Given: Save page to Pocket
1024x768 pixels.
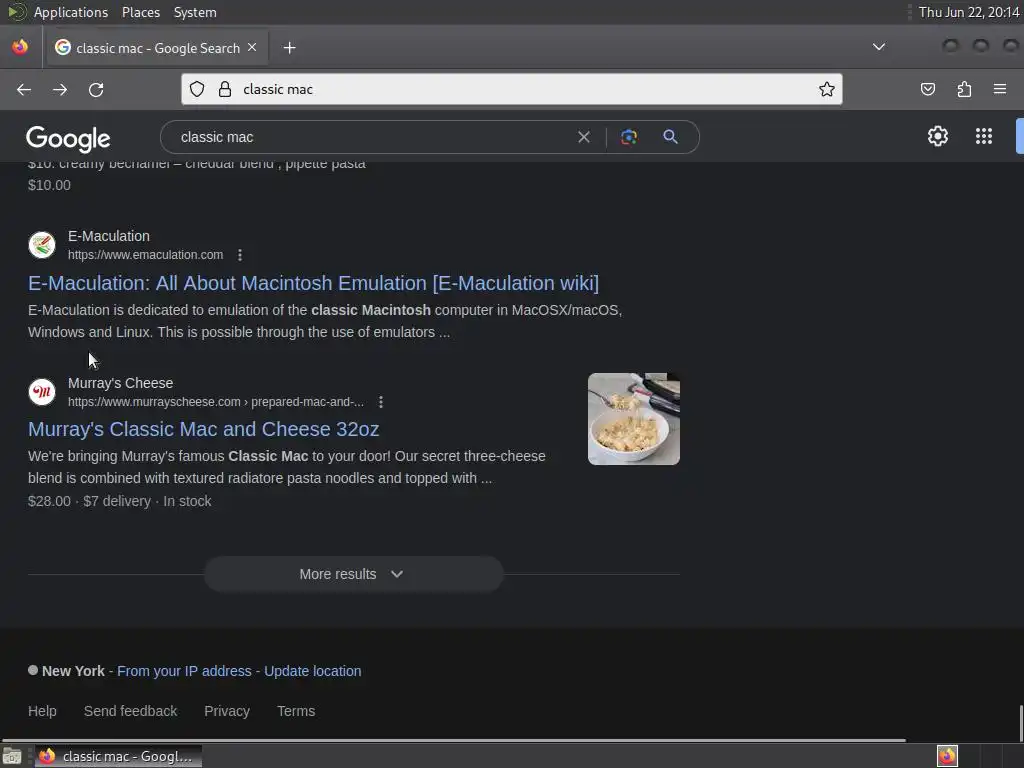Looking at the screenshot, I should coord(928,89).
